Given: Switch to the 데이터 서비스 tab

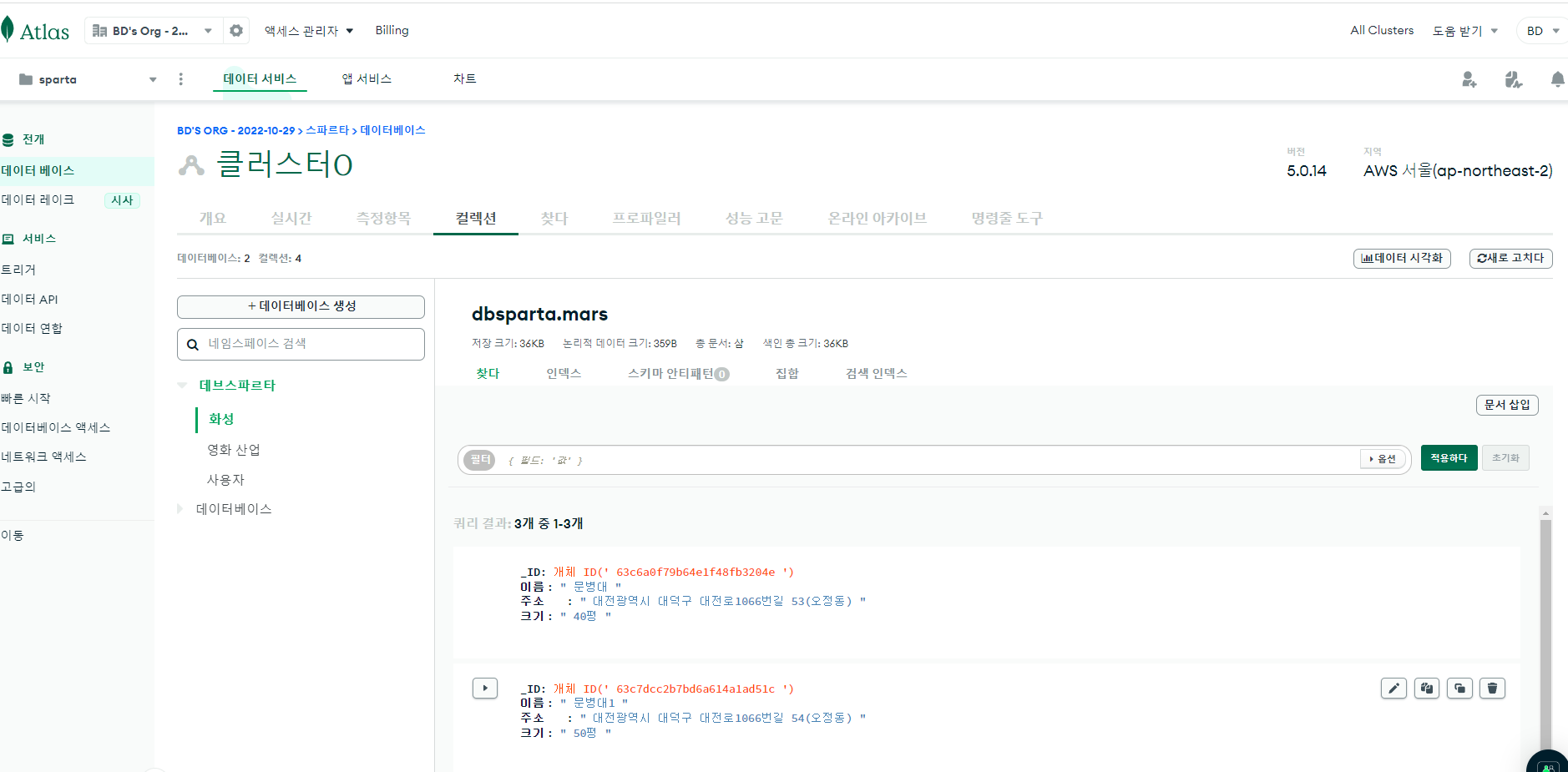Looking at the screenshot, I should tap(260, 78).
